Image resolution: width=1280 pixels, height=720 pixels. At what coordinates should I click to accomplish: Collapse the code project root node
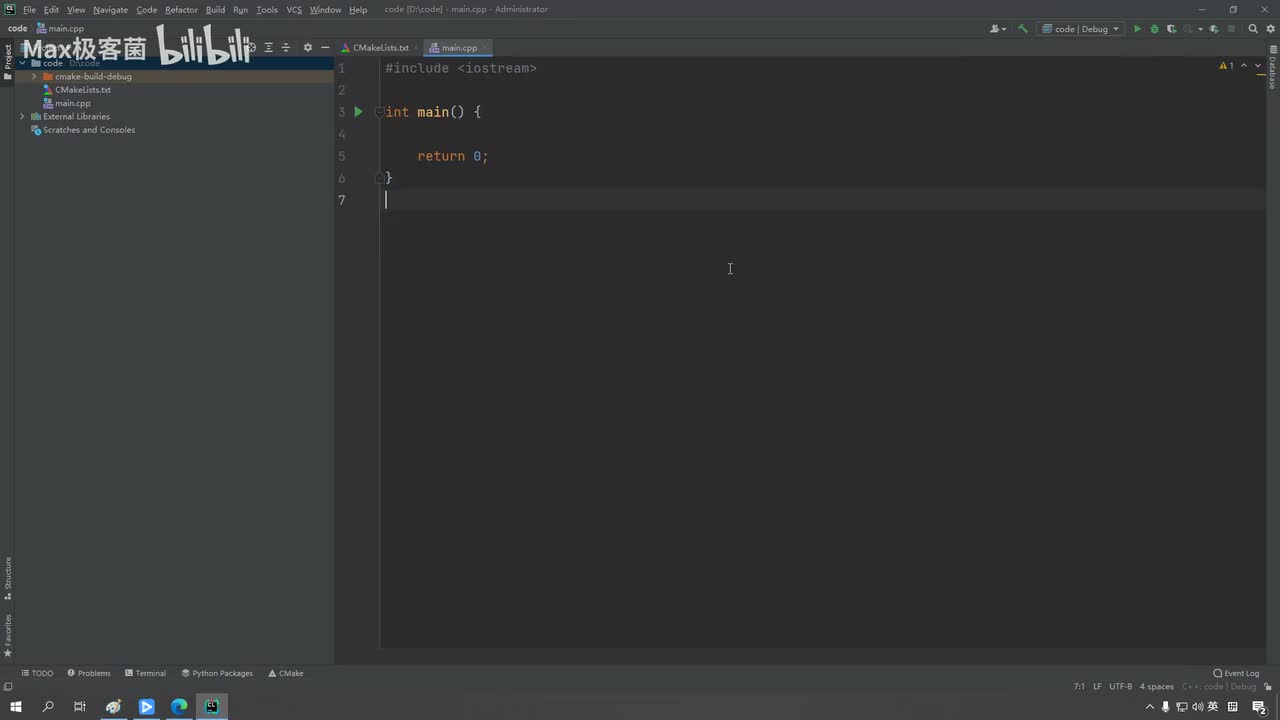coord(22,63)
